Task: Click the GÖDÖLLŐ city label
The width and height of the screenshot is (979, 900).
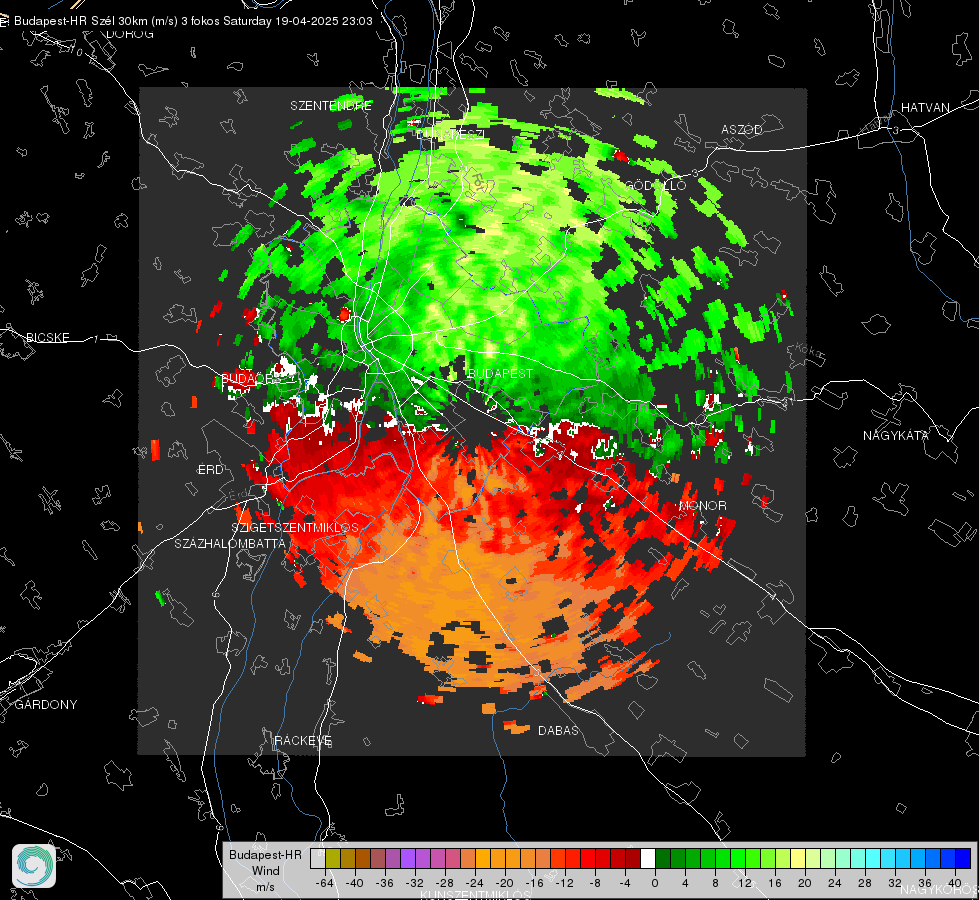Action: tap(656, 185)
